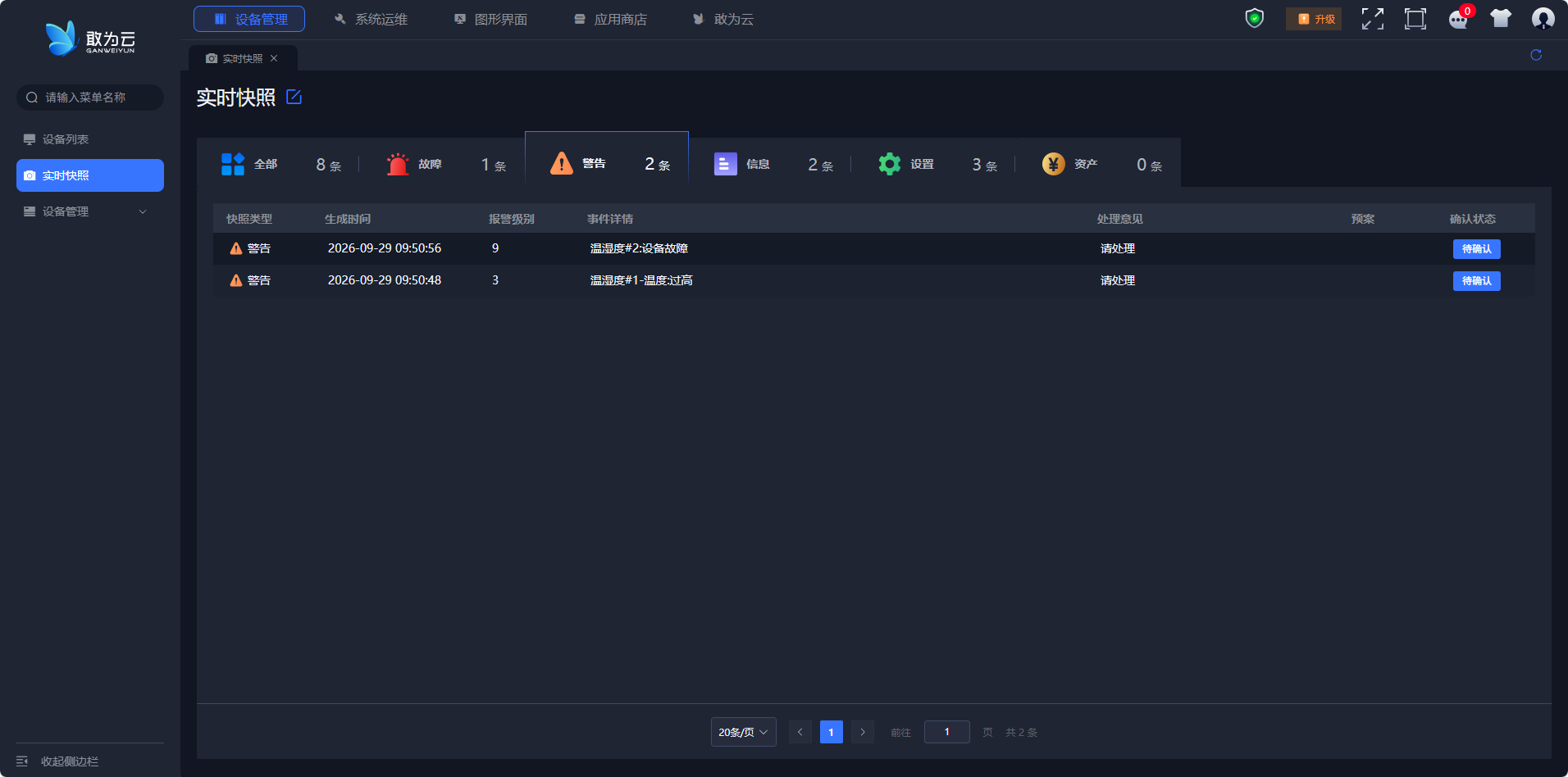Open the 应用商店 top menu
Screen dimensions: 1568x777
point(610,19)
